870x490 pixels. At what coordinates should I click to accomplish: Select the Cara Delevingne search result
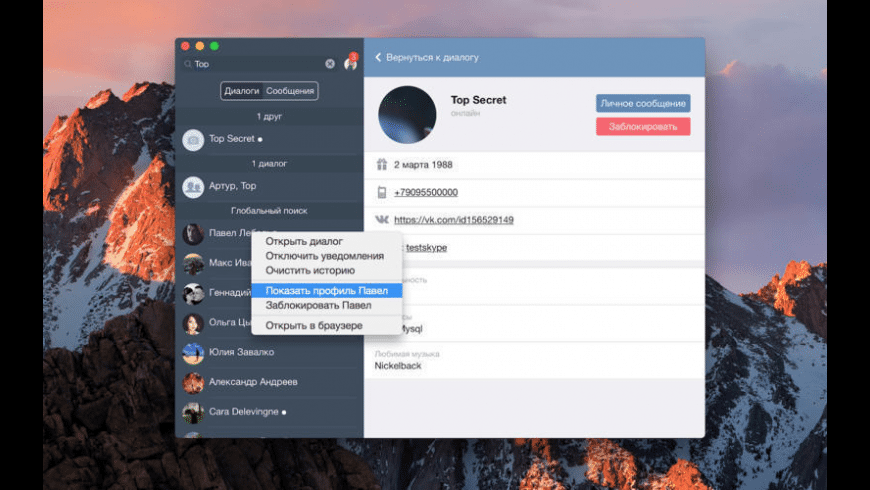pyautogui.click(x=269, y=412)
